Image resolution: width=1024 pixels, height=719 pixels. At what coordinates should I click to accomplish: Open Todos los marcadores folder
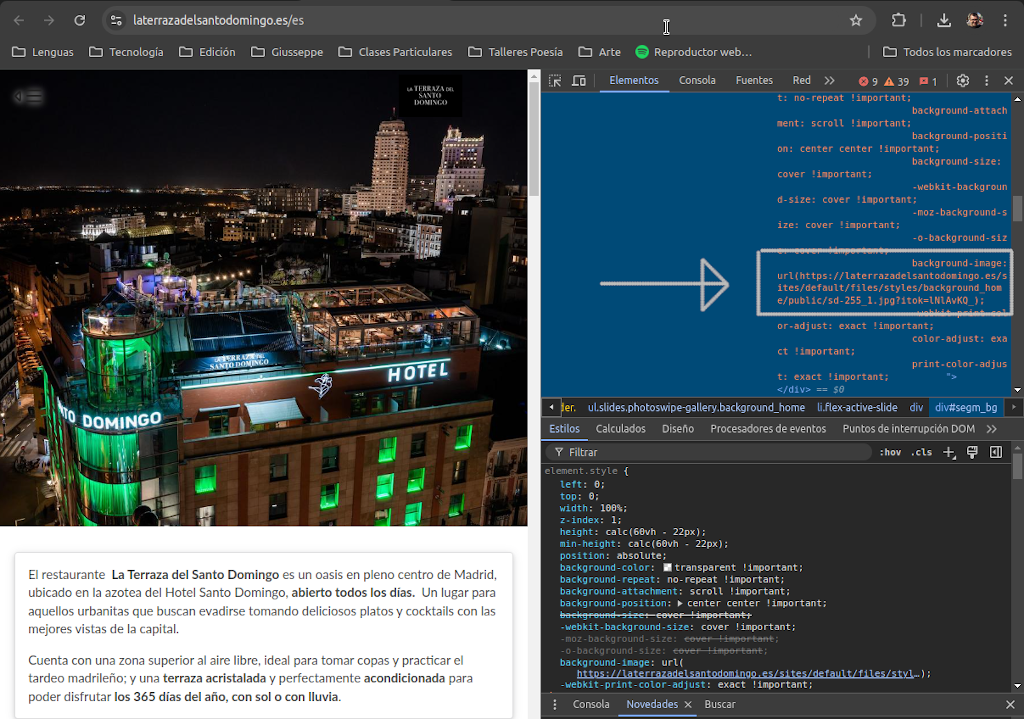click(947, 52)
